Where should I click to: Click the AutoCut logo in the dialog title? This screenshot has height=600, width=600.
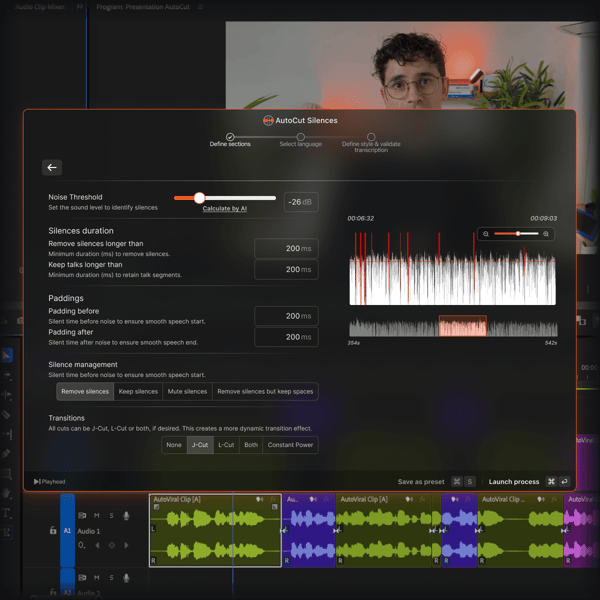[268, 120]
